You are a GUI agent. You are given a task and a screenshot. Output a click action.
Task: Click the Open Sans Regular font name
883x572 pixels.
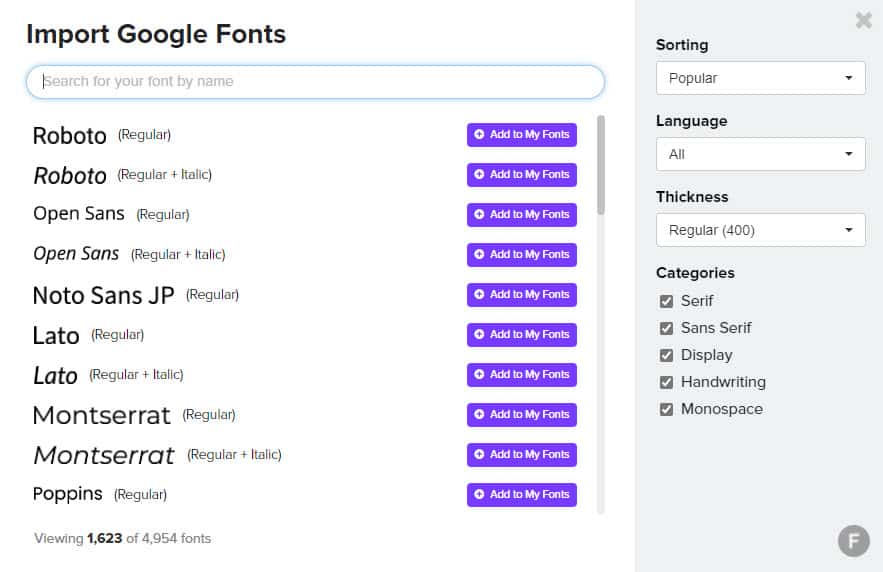tap(79, 214)
